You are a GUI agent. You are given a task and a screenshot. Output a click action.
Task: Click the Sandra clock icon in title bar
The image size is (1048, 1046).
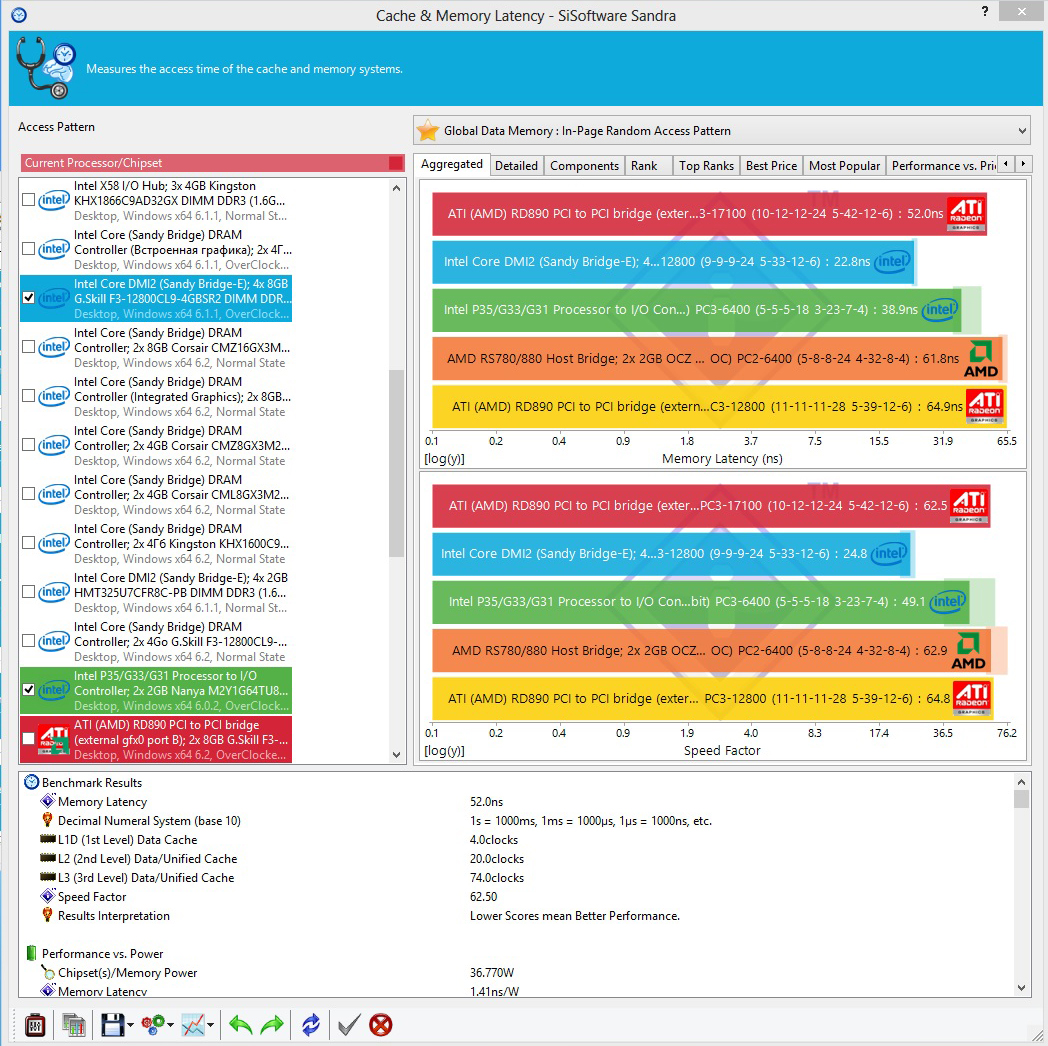(x=19, y=15)
